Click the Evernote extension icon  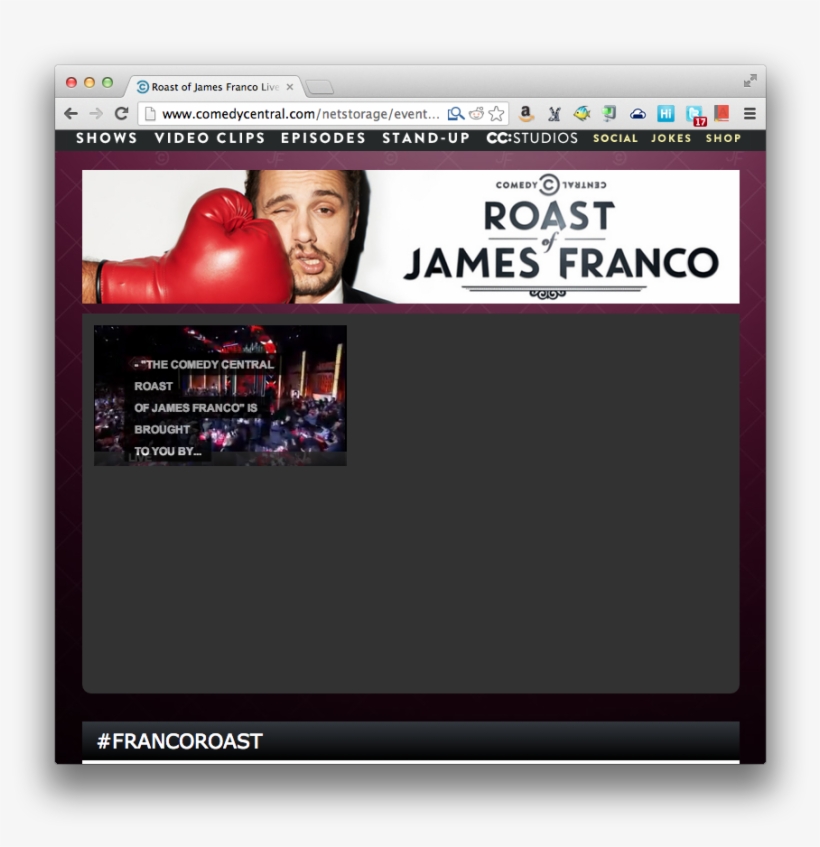(606, 113)
